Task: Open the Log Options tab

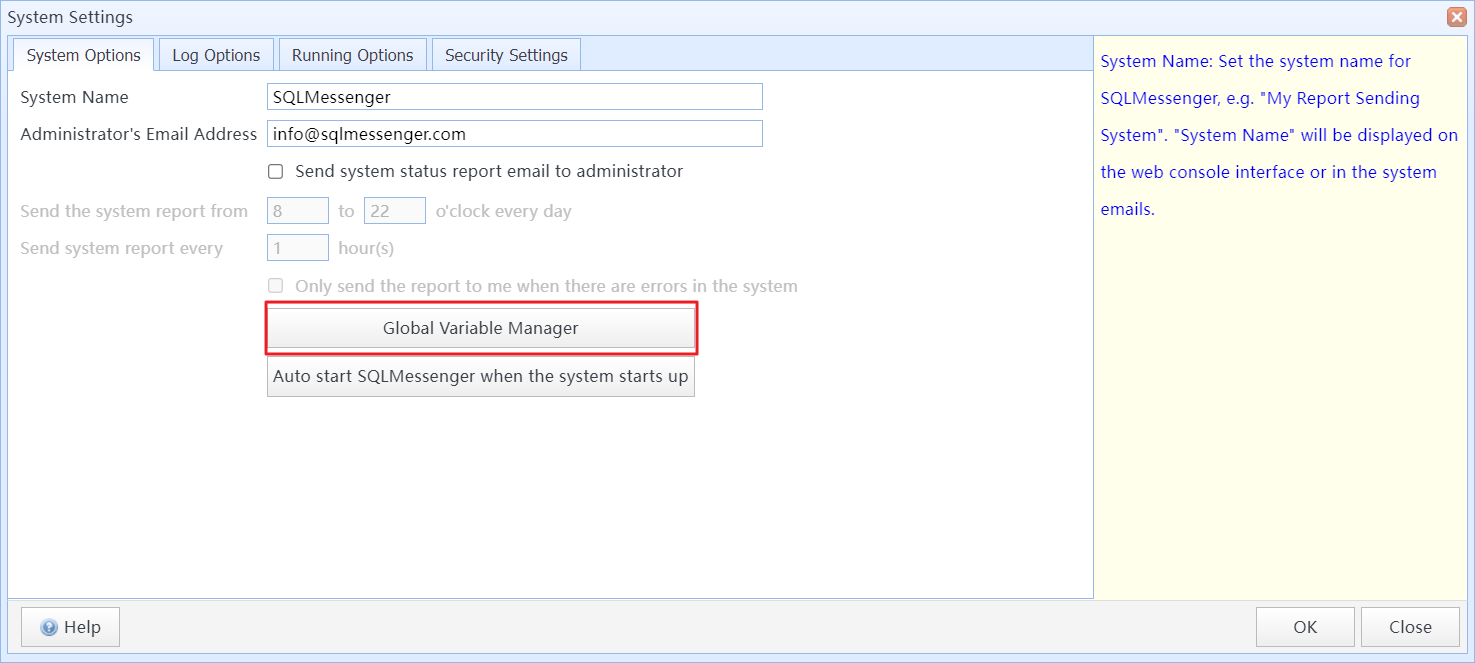Action: pyautogui.click(x=216, y=55)
